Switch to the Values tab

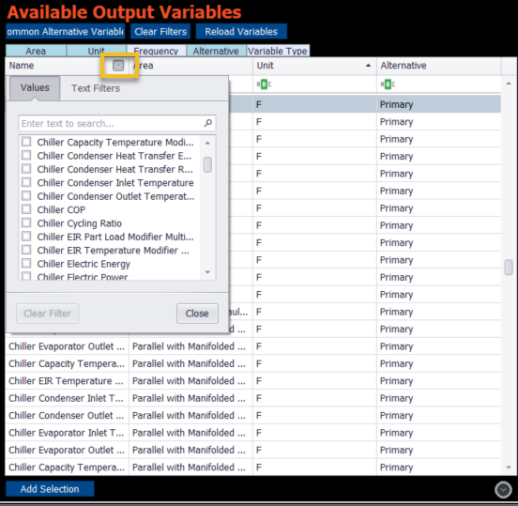tap(35, 88)
